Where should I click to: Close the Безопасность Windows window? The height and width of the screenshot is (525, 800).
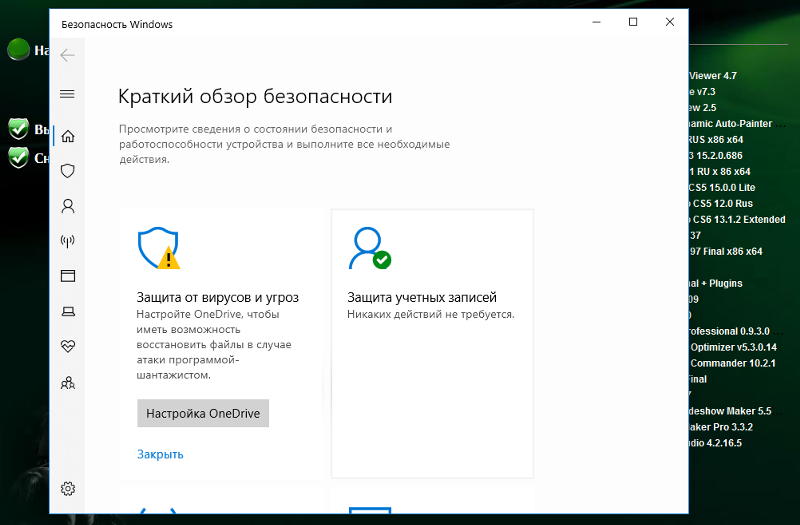pyautogui.click(x=670, y=22)
